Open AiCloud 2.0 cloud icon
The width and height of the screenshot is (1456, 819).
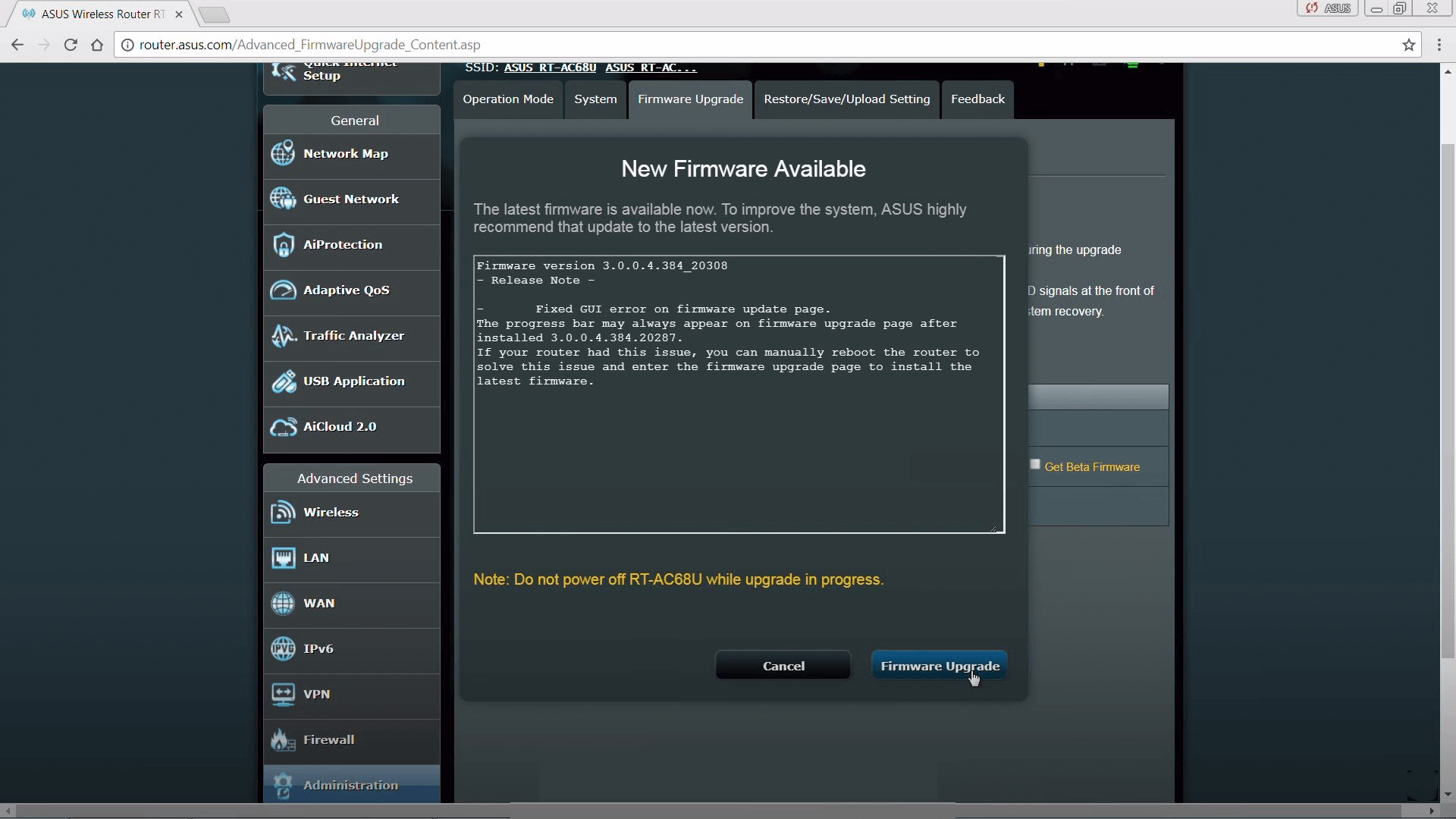click(283, 426)
